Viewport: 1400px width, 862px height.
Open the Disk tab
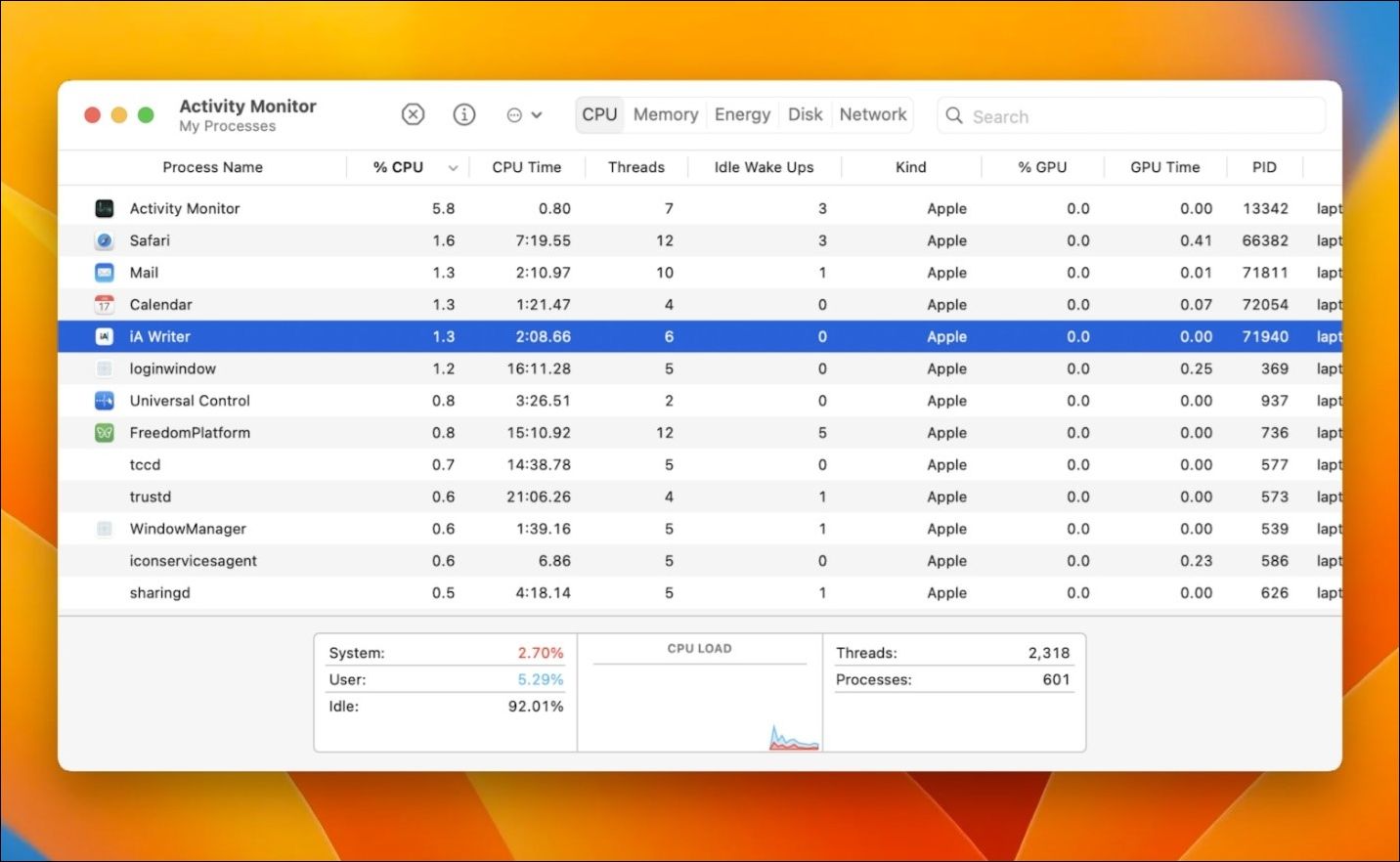[805, 115]
